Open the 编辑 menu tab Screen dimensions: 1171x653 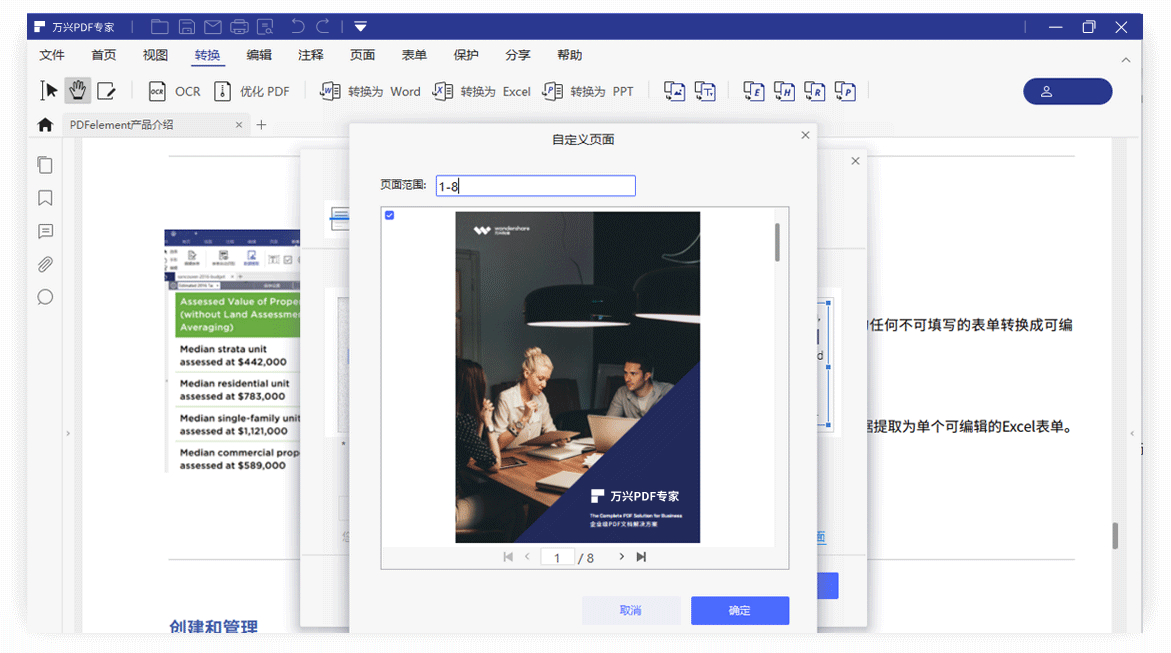(x=259, y=55)
